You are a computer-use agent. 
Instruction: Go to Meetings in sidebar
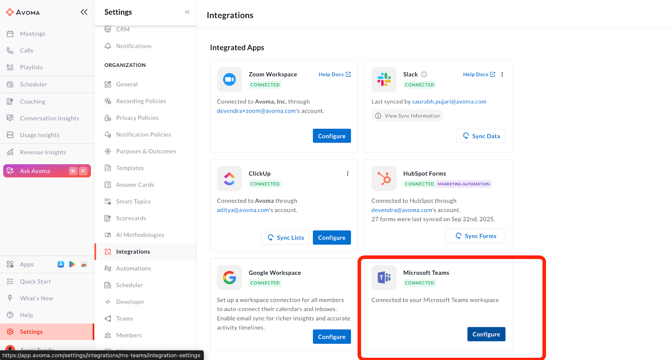tap(32, 34)
